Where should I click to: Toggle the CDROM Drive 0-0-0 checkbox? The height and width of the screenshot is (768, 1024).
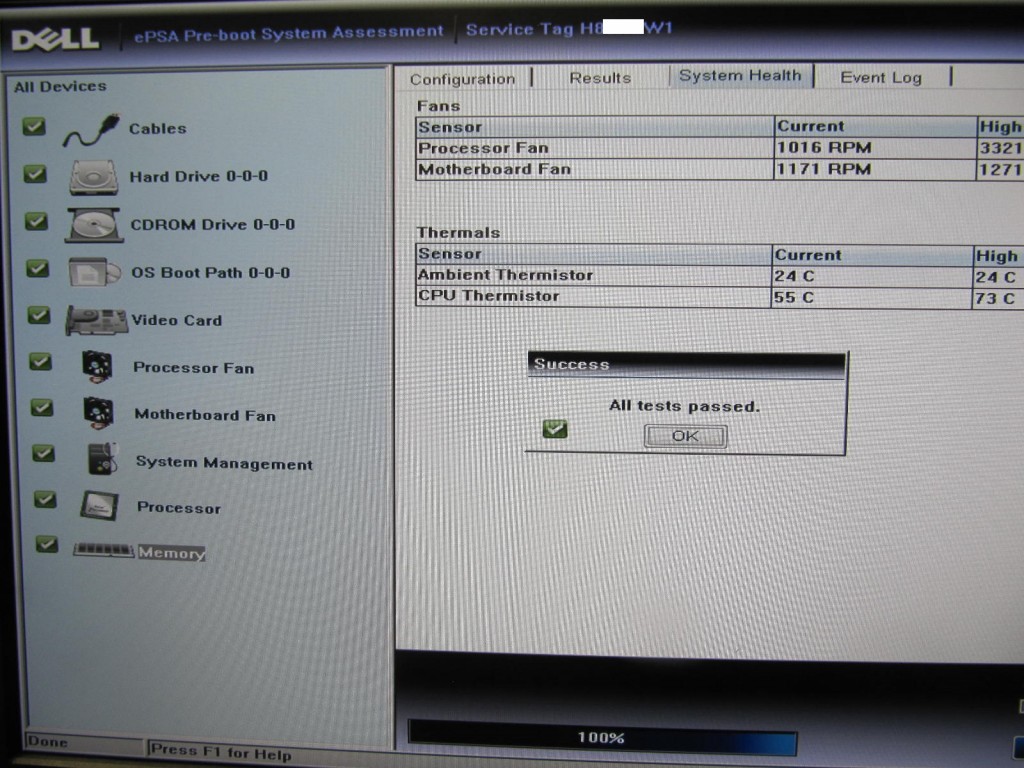pos(37,222)
